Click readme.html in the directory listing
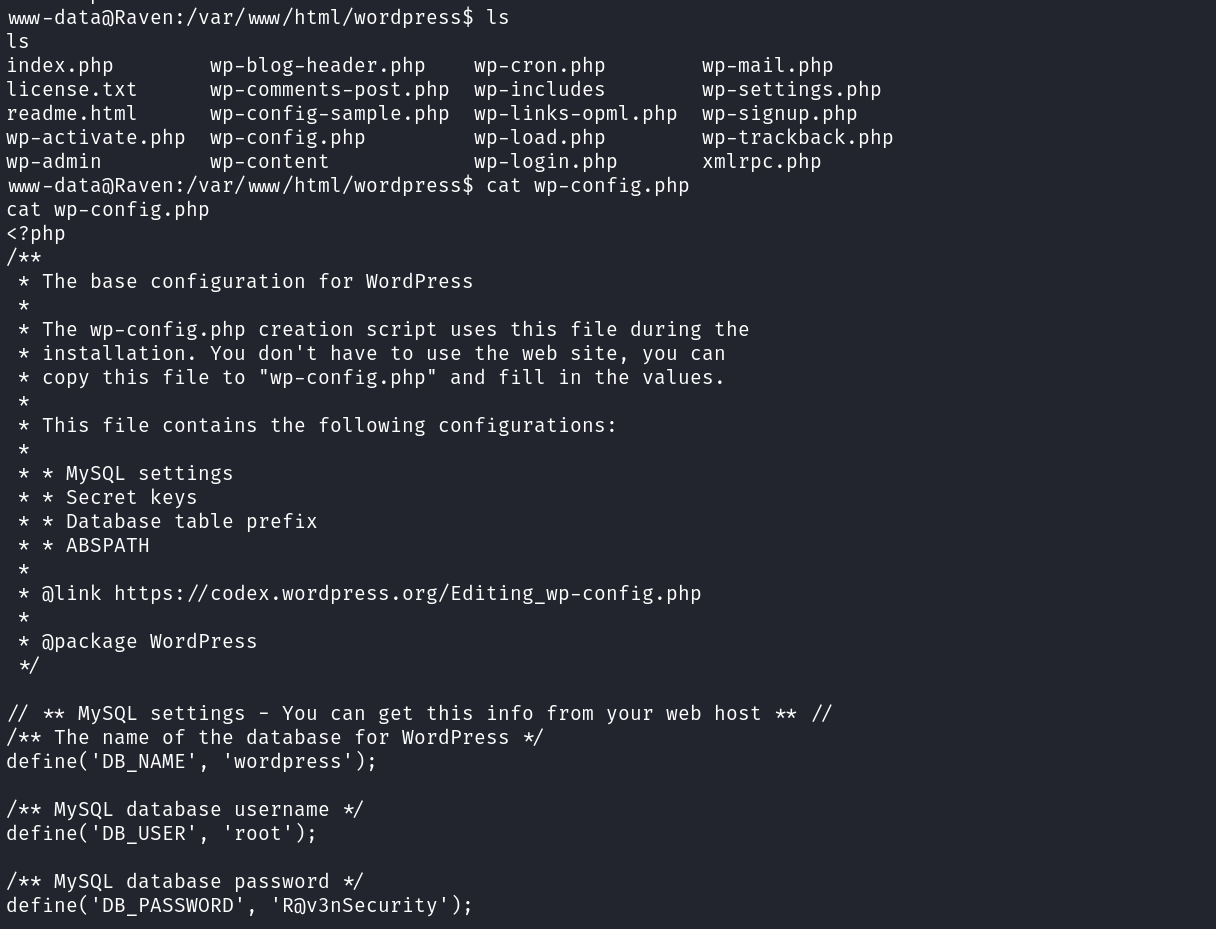The width and height of the screenshot is (1216, 929). tap(72, 114)
